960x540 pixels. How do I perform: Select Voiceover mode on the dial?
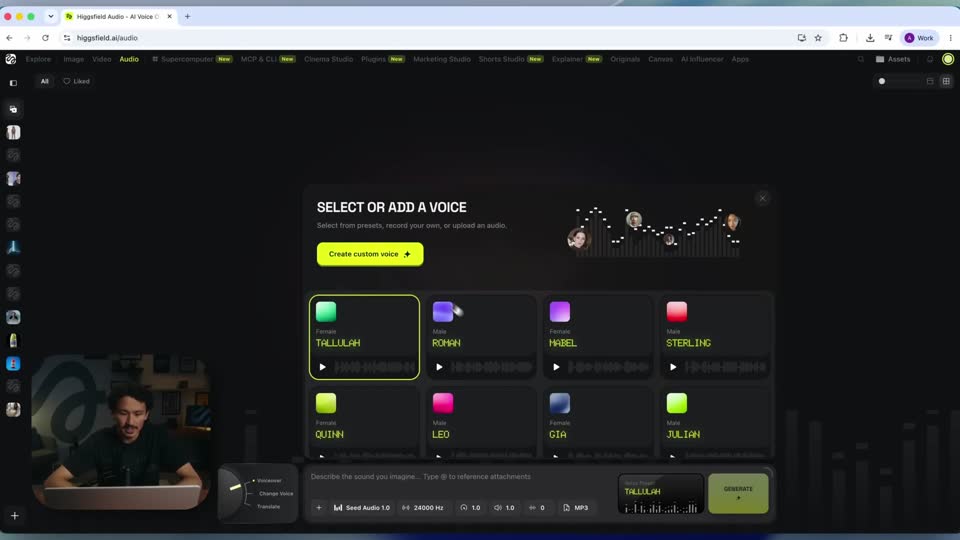click(268, 481)
